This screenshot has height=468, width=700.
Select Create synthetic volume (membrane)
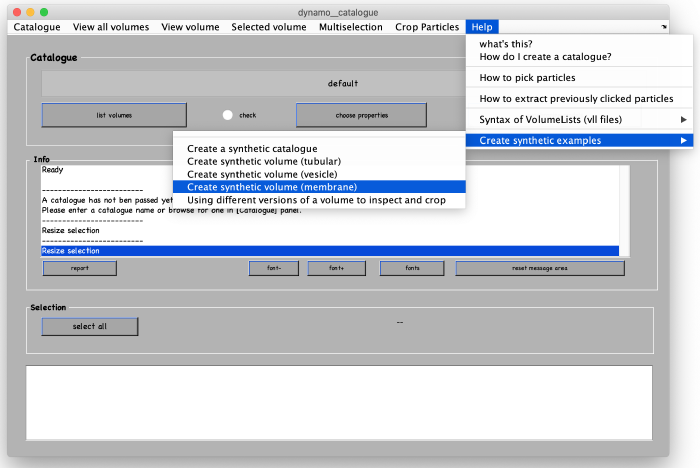271,187
